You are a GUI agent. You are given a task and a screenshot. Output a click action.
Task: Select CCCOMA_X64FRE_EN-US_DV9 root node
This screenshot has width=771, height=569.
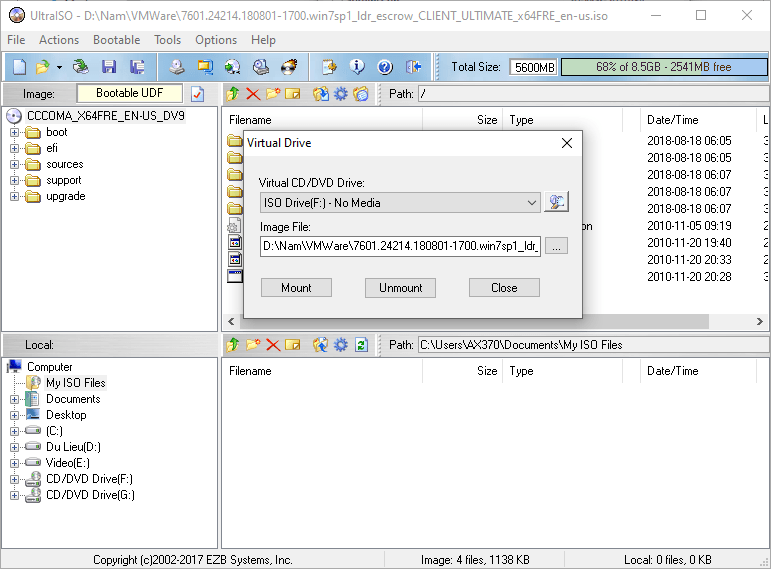coord(106,116)
